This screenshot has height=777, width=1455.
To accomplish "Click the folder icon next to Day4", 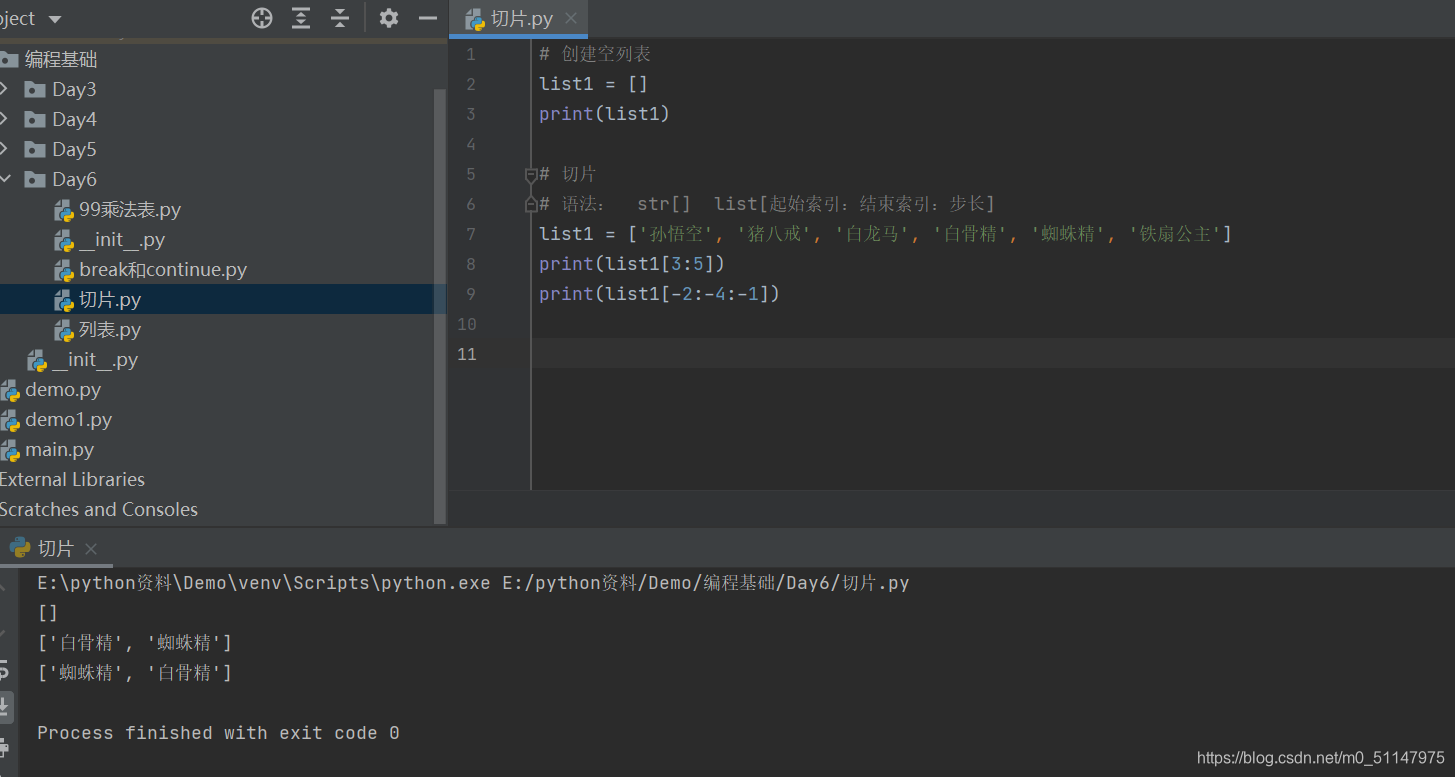I will pyautogui.click(x=35, y=119).
